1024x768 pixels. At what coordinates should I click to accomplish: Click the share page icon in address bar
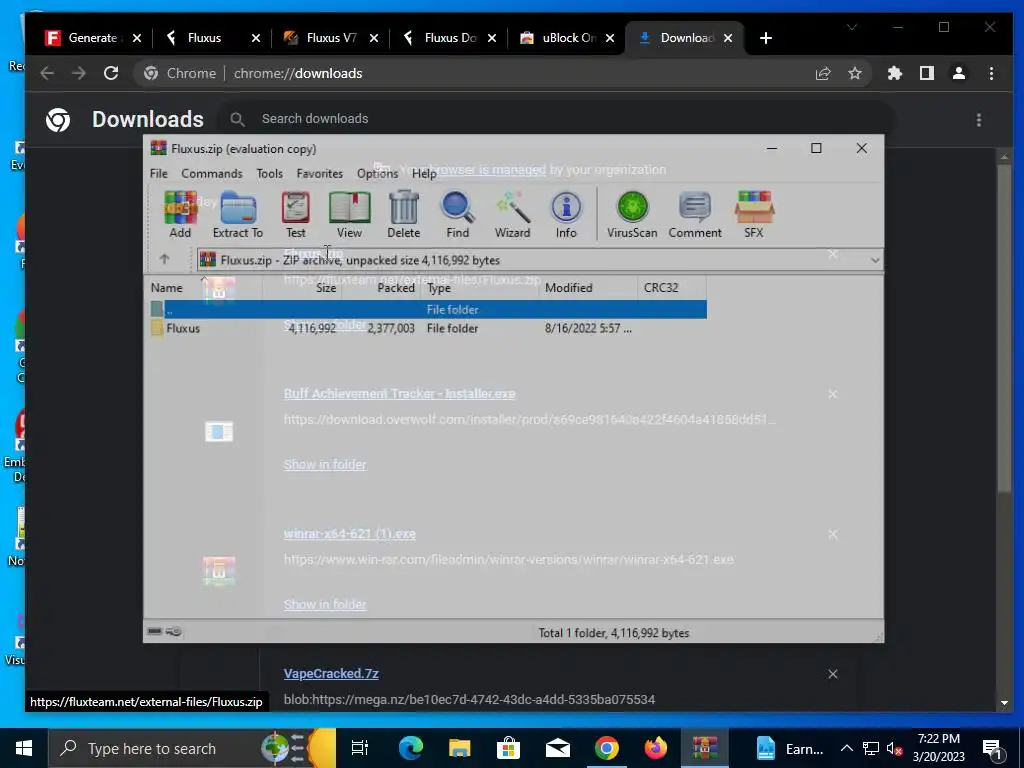[823, 73]
